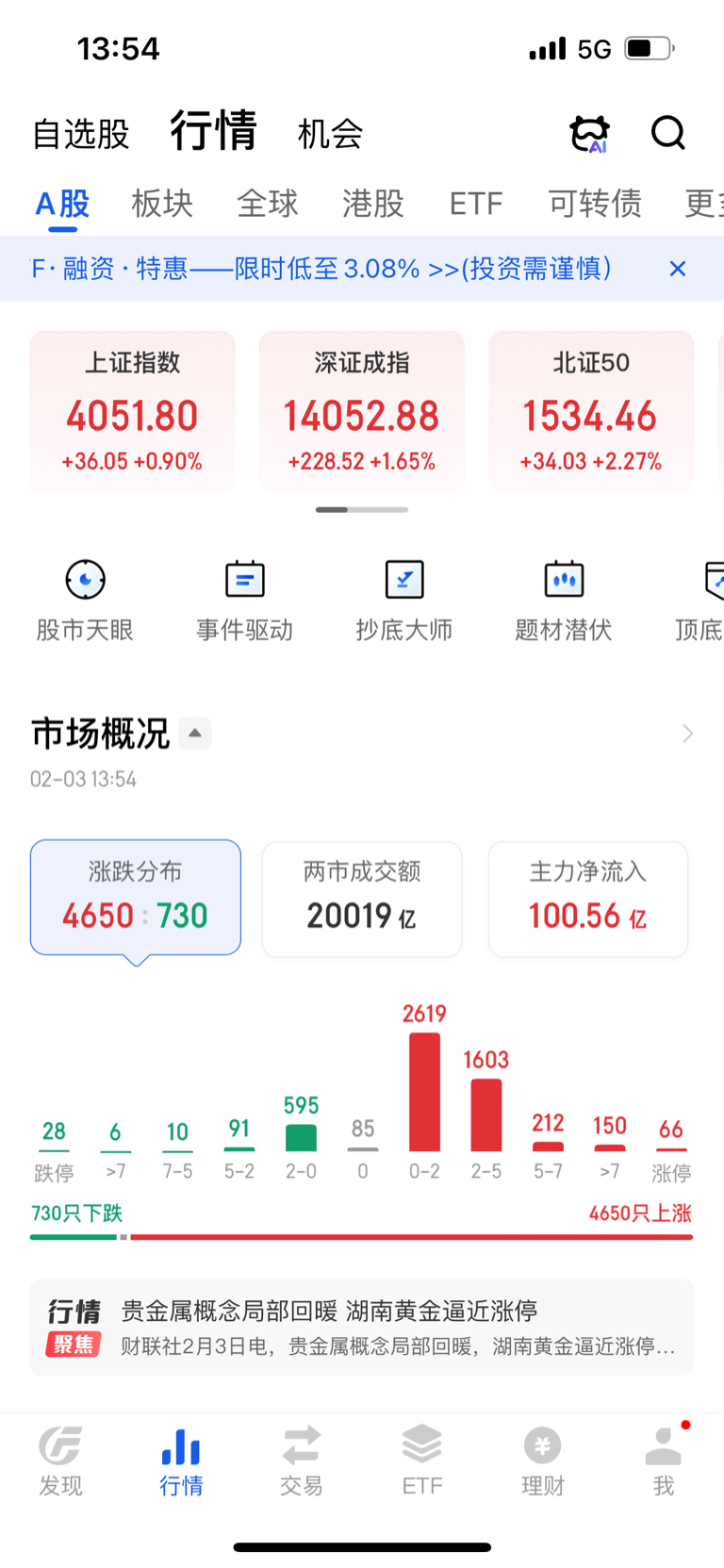The image size is (724, 1568).
Task: Tap the 5G signal indicator
Action: tap(594, 48)
